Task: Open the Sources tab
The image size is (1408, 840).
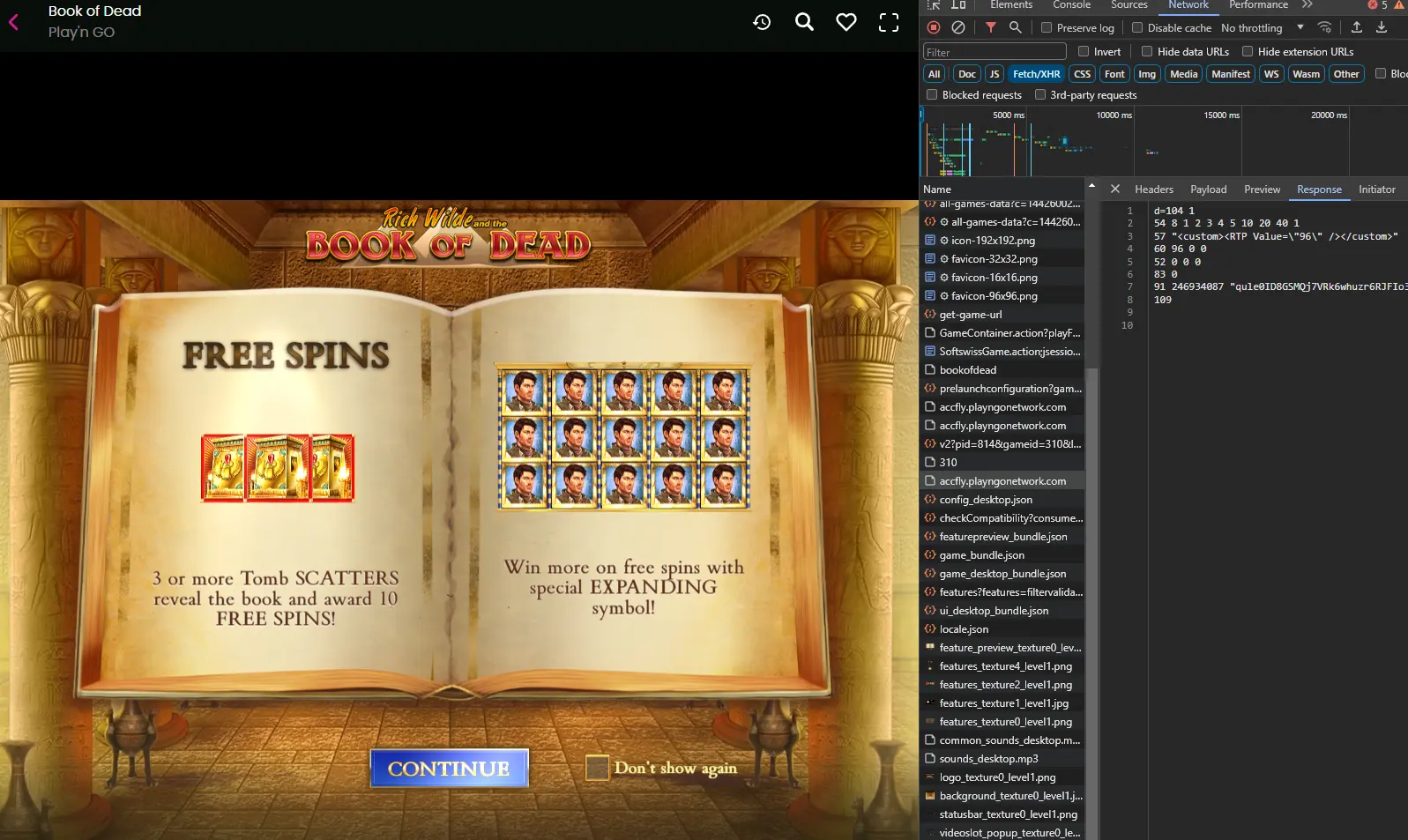Action: [1129, 5]
